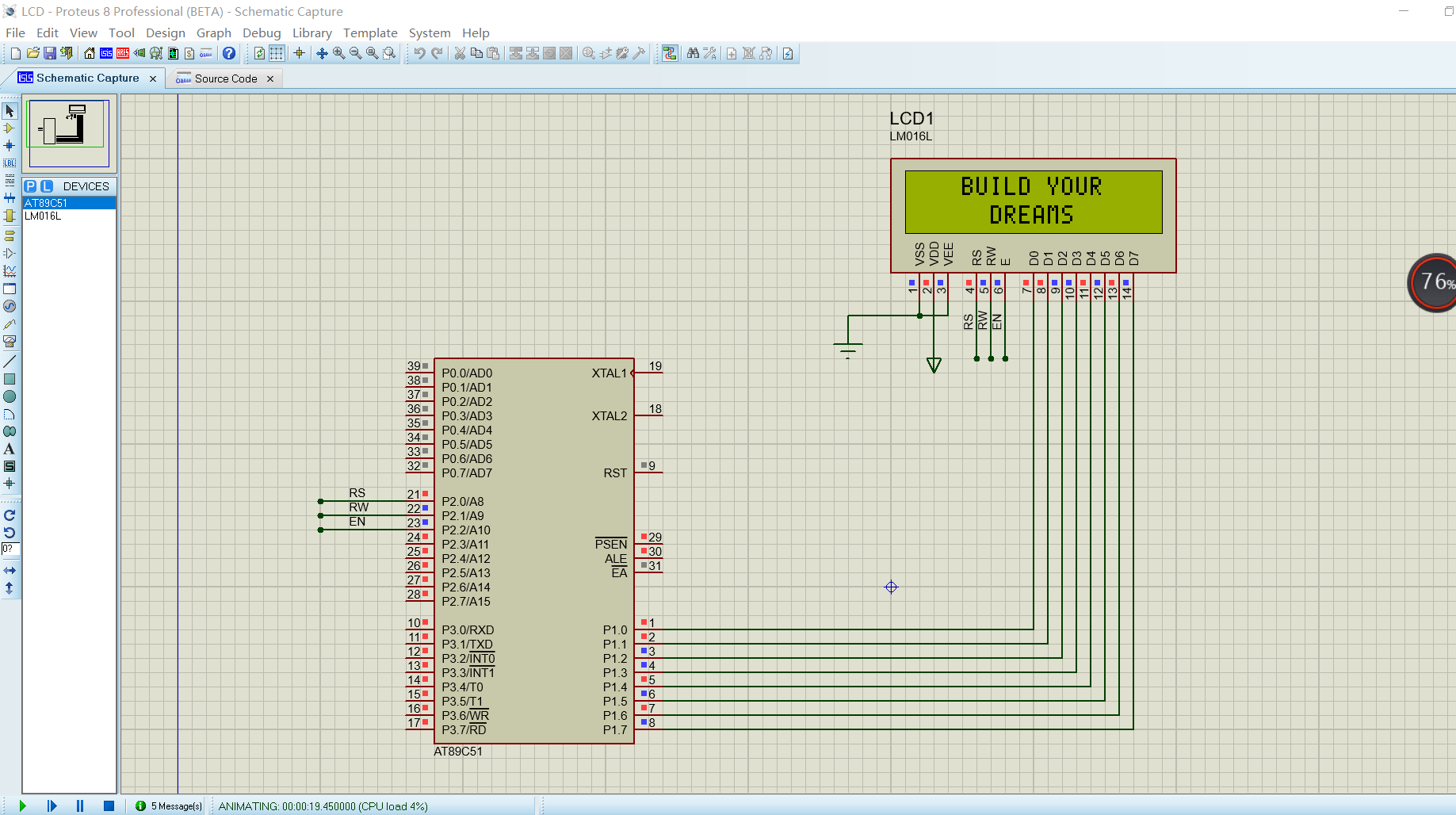Pause the running simulation
The height and width of the screenshot is (815, 1456).
tap(80, 805)
